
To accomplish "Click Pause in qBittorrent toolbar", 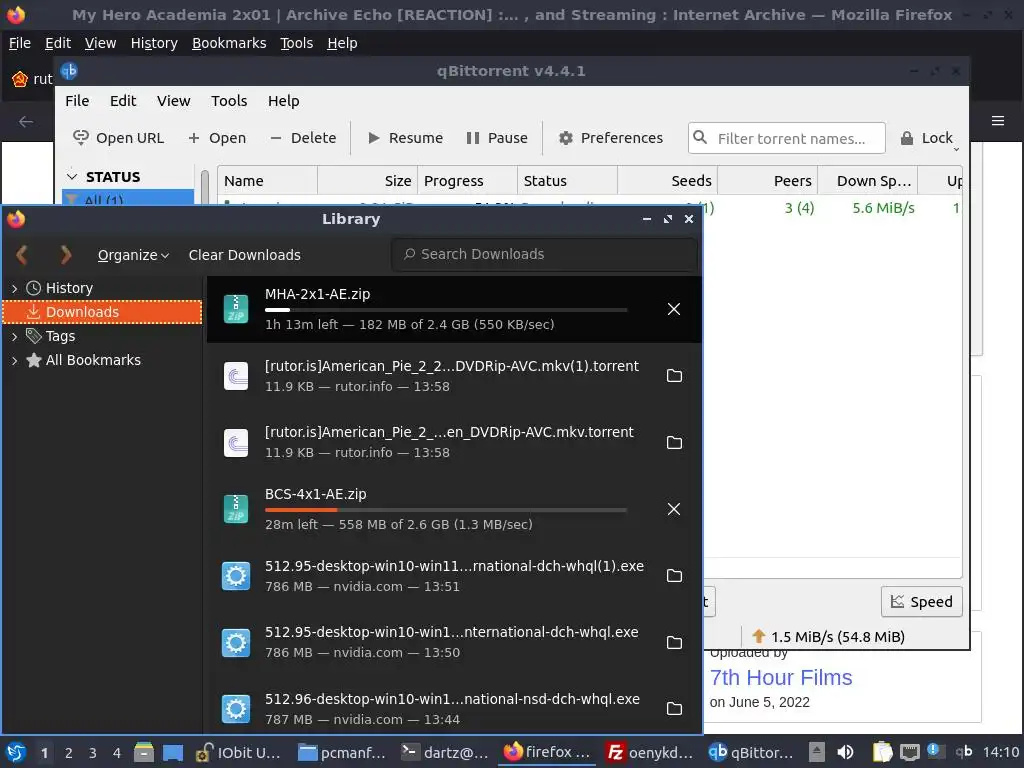I will pos(497,138).
